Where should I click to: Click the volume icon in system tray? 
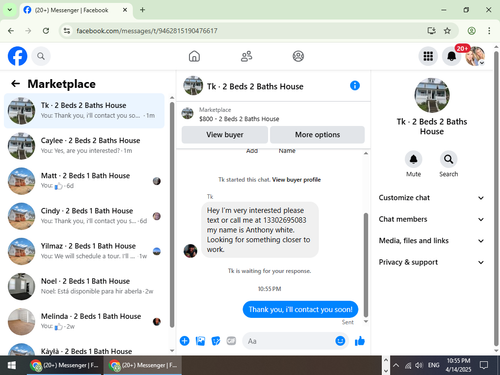[419, 365]
